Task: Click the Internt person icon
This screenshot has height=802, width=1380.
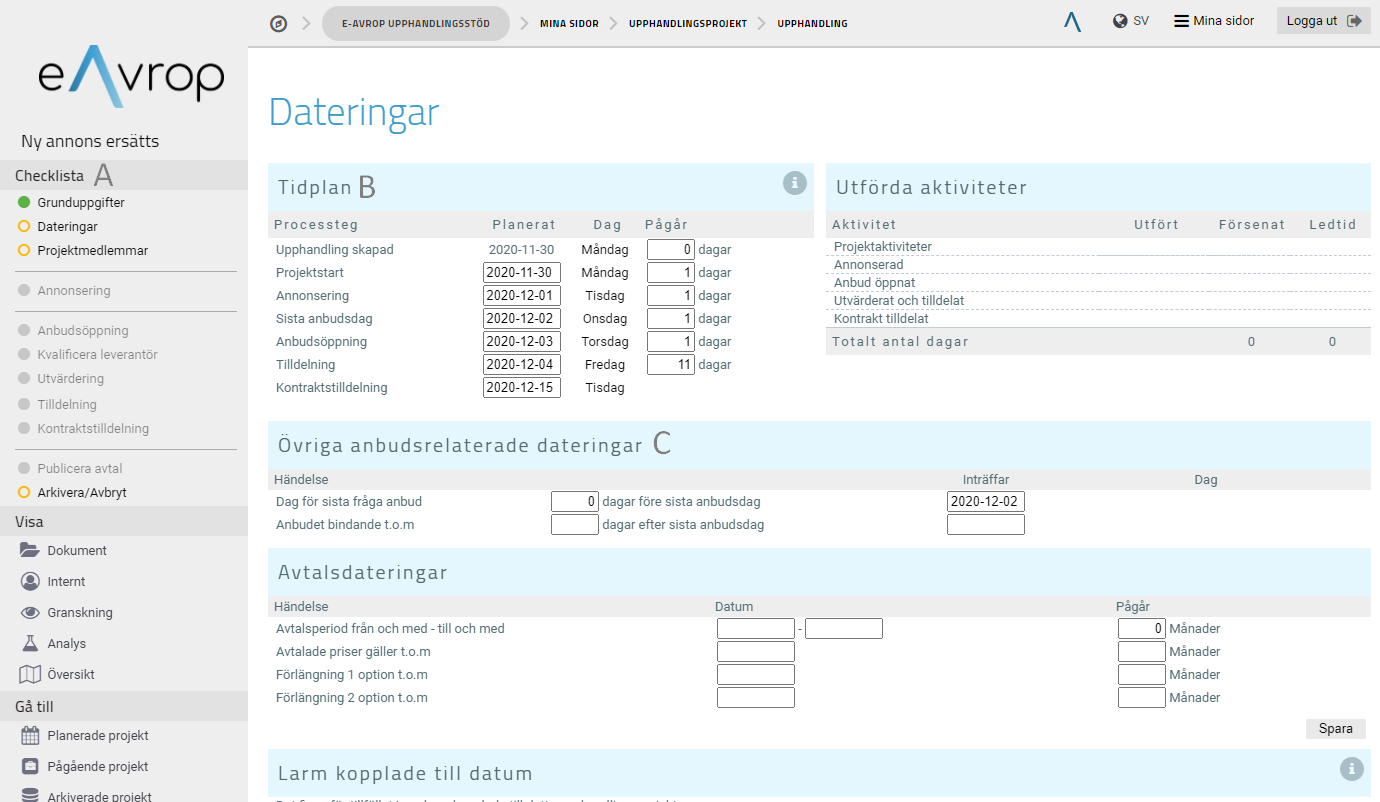Action: [30, 581]
